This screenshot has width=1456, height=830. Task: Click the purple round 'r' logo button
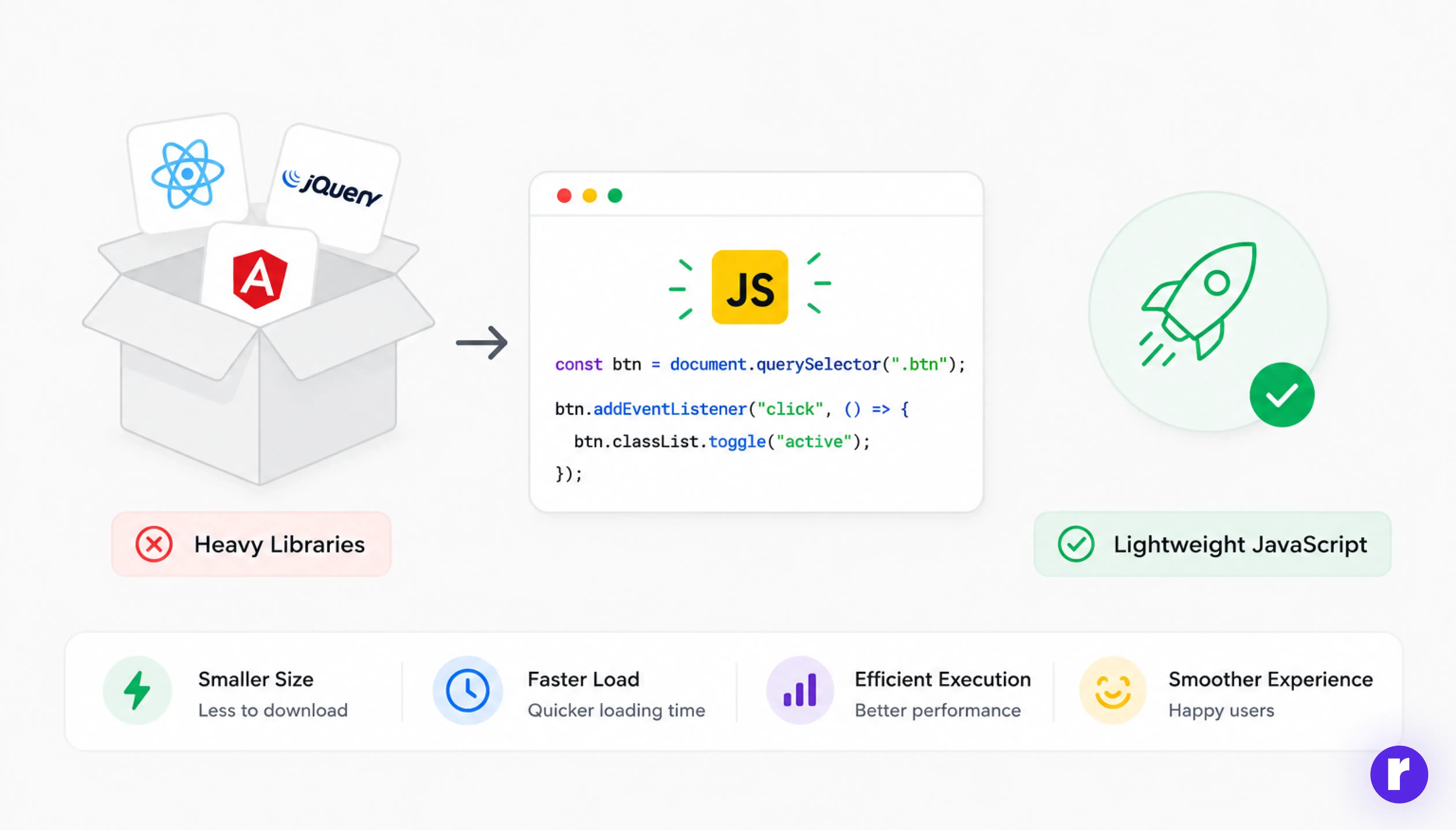1399,774
